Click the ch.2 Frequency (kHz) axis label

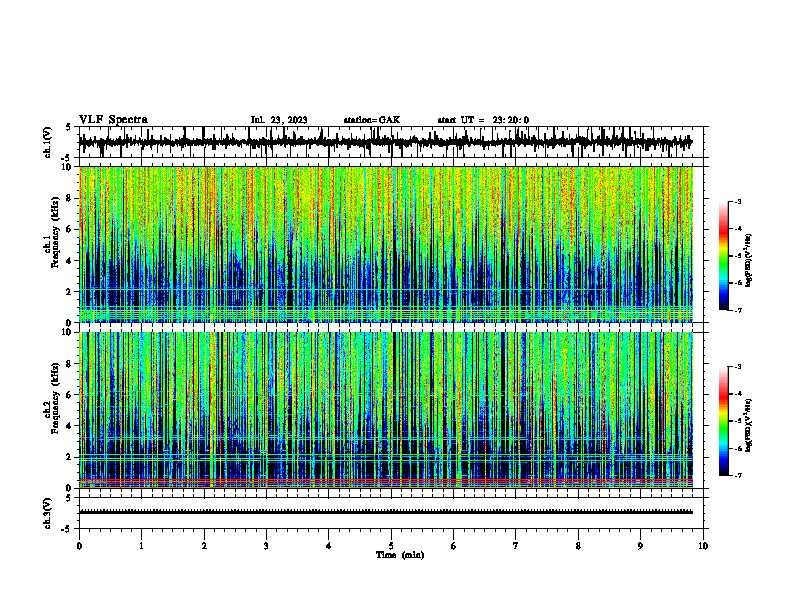click(x=51, y=410)
